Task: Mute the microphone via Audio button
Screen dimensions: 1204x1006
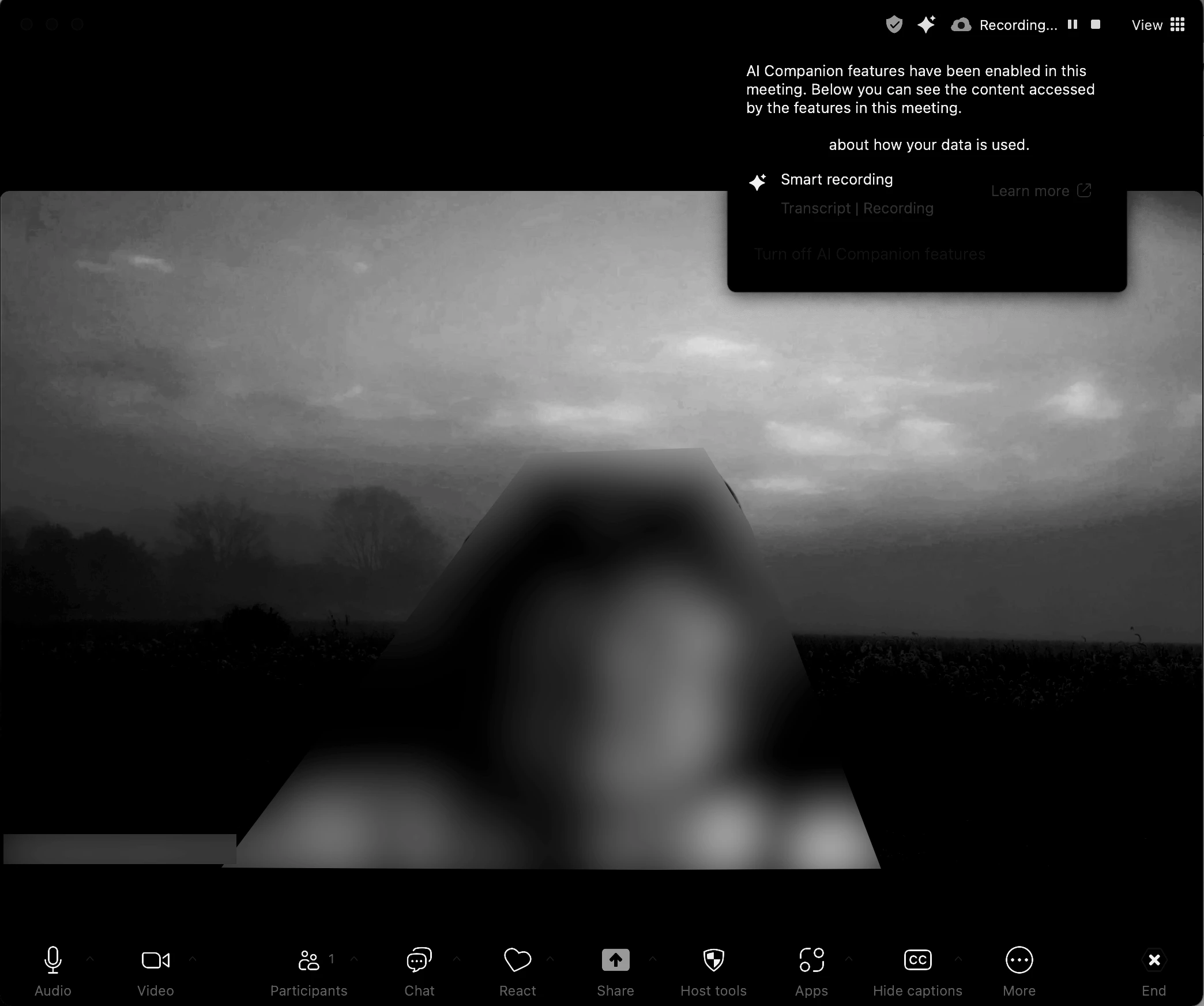Action: click(x=53, y=961)
